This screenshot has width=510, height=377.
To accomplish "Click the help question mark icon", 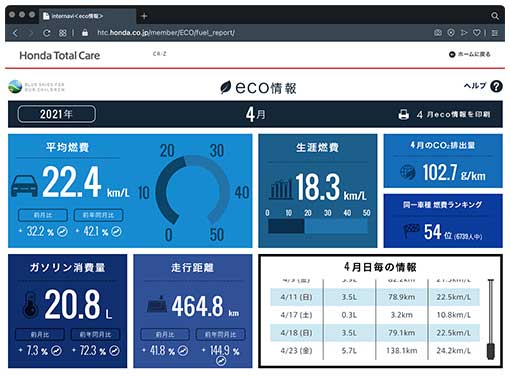I will (496, 86).
